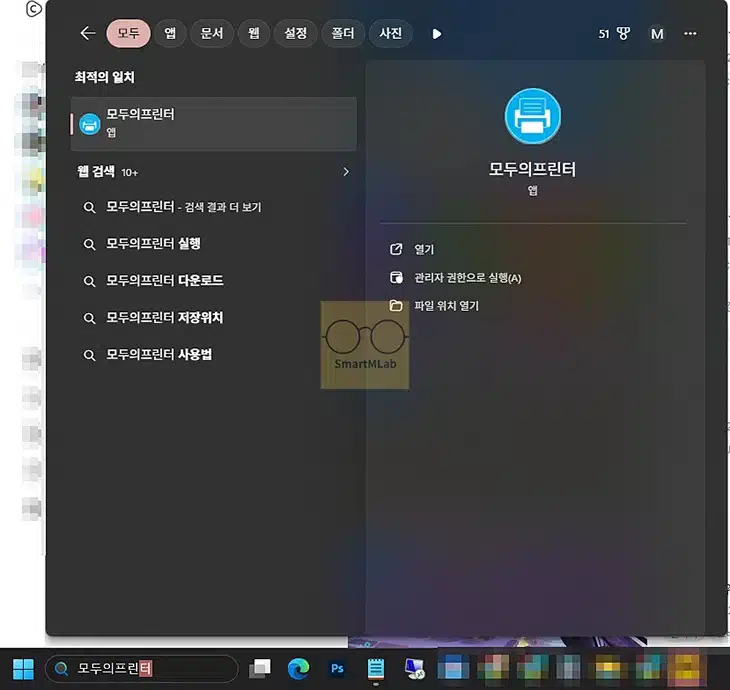The height and width of the screenshot is (690, 730).
Task: Click the taskbar search magnifier icon
Action: click(61, 669)
